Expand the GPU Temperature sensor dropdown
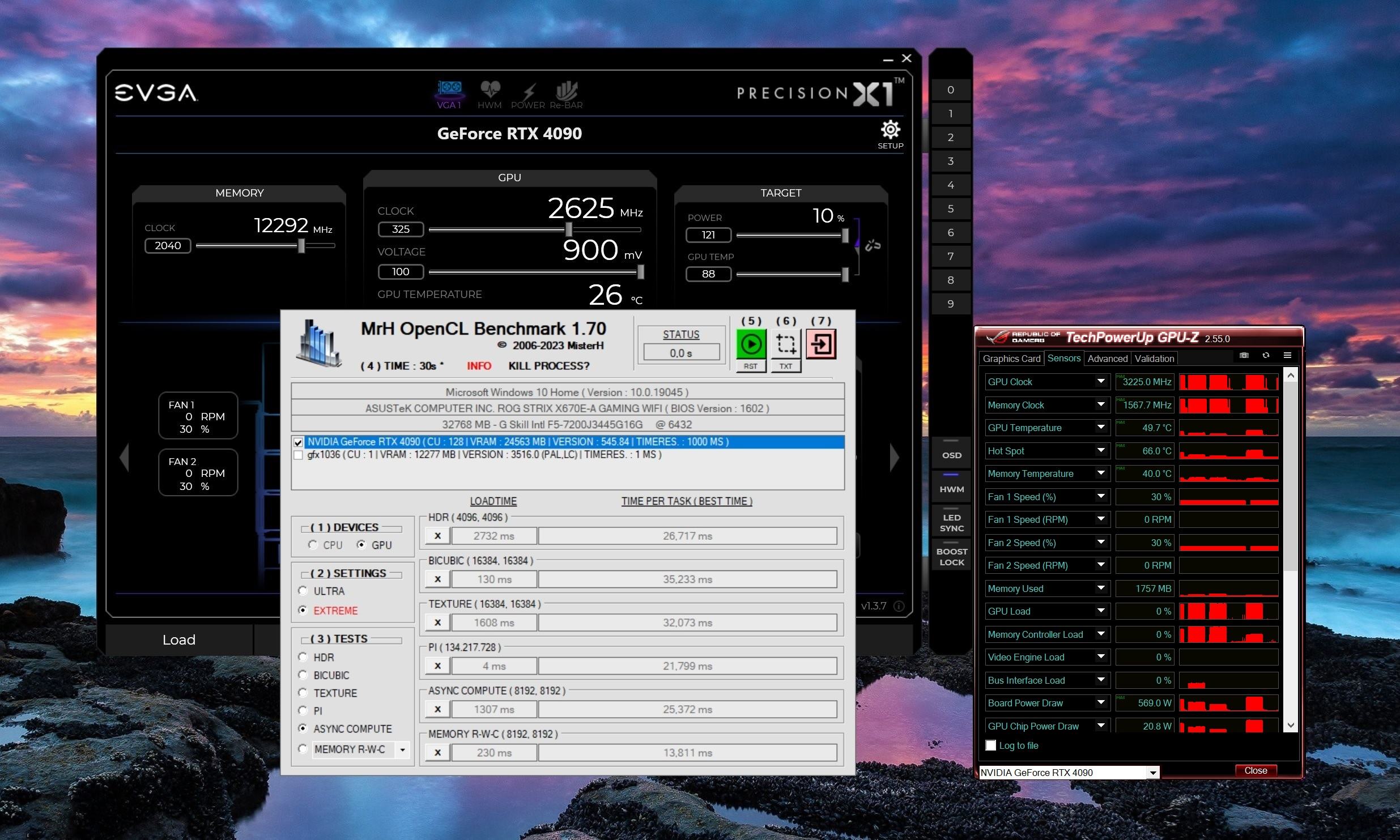 (x=1101, y=427)
